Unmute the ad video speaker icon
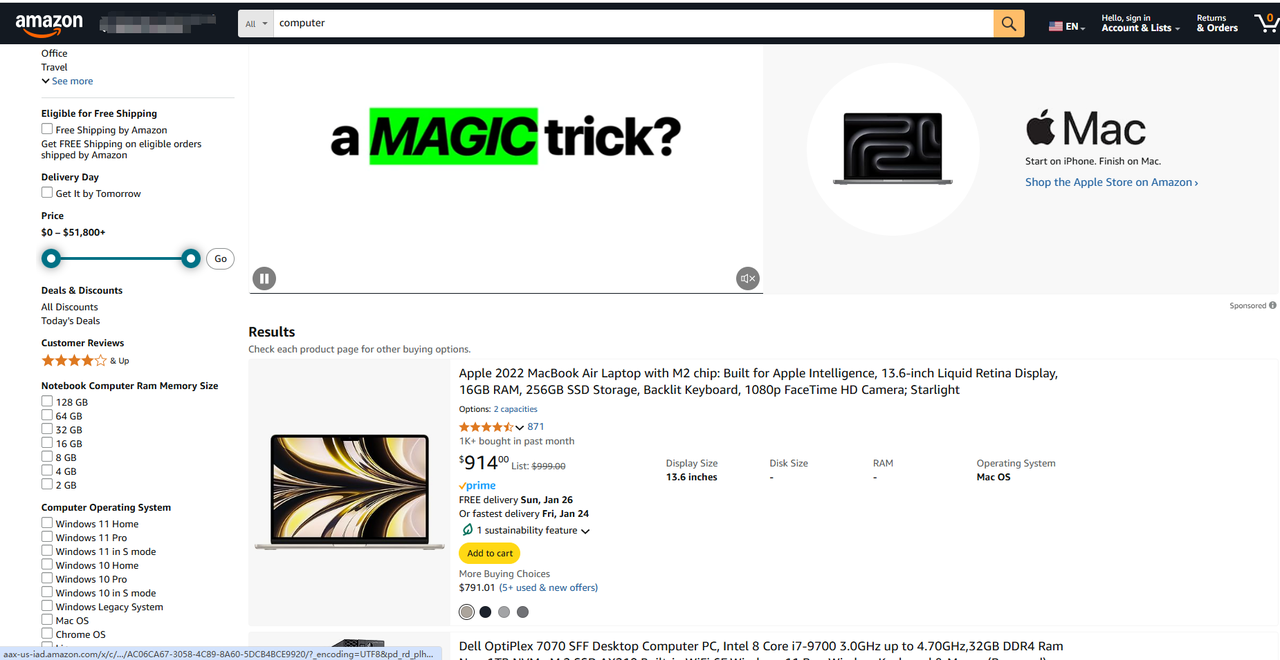The height and width of the screenshot is (660, 1280). 748,279
